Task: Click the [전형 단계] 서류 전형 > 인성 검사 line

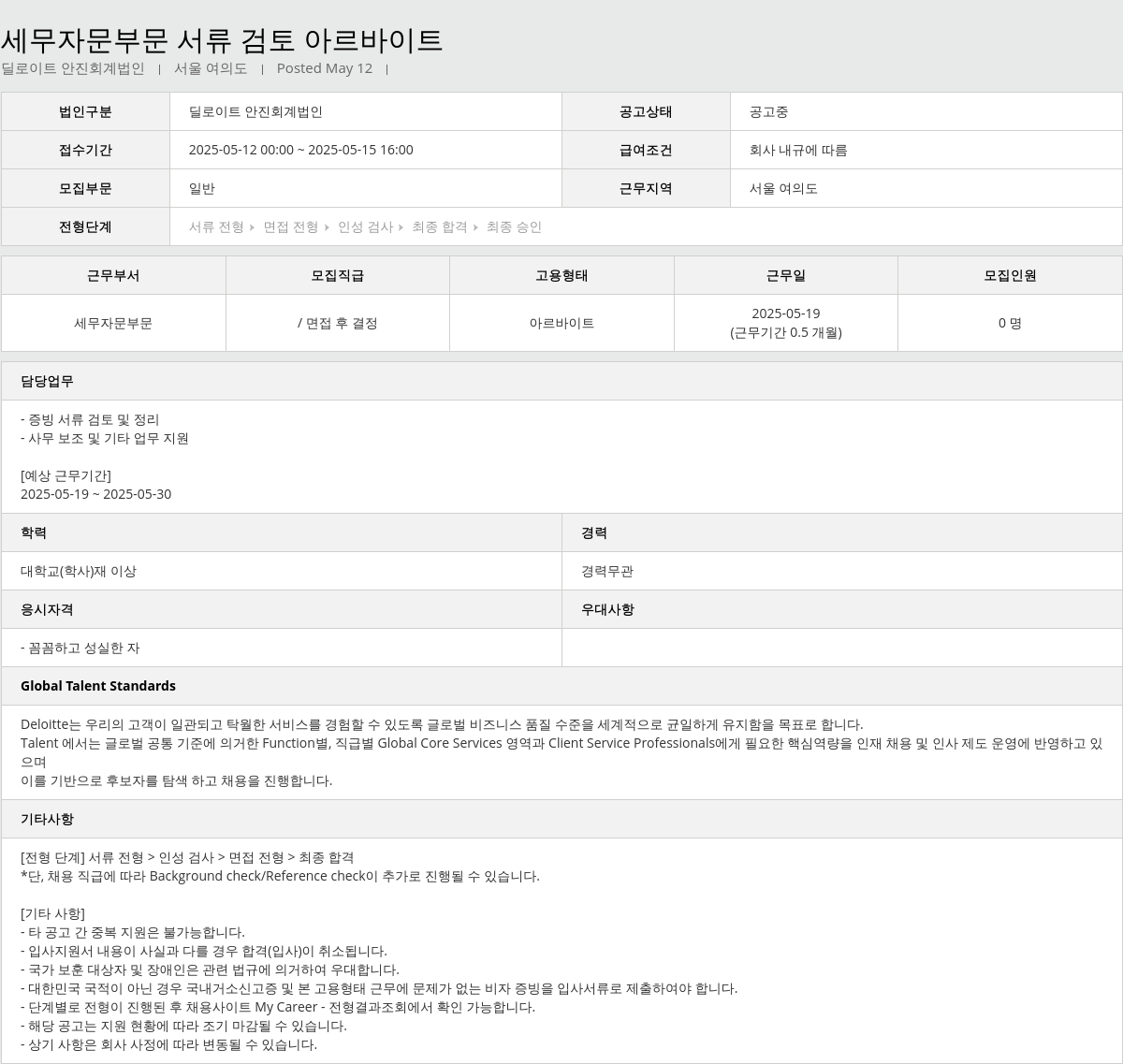Action: click(187, 857)
